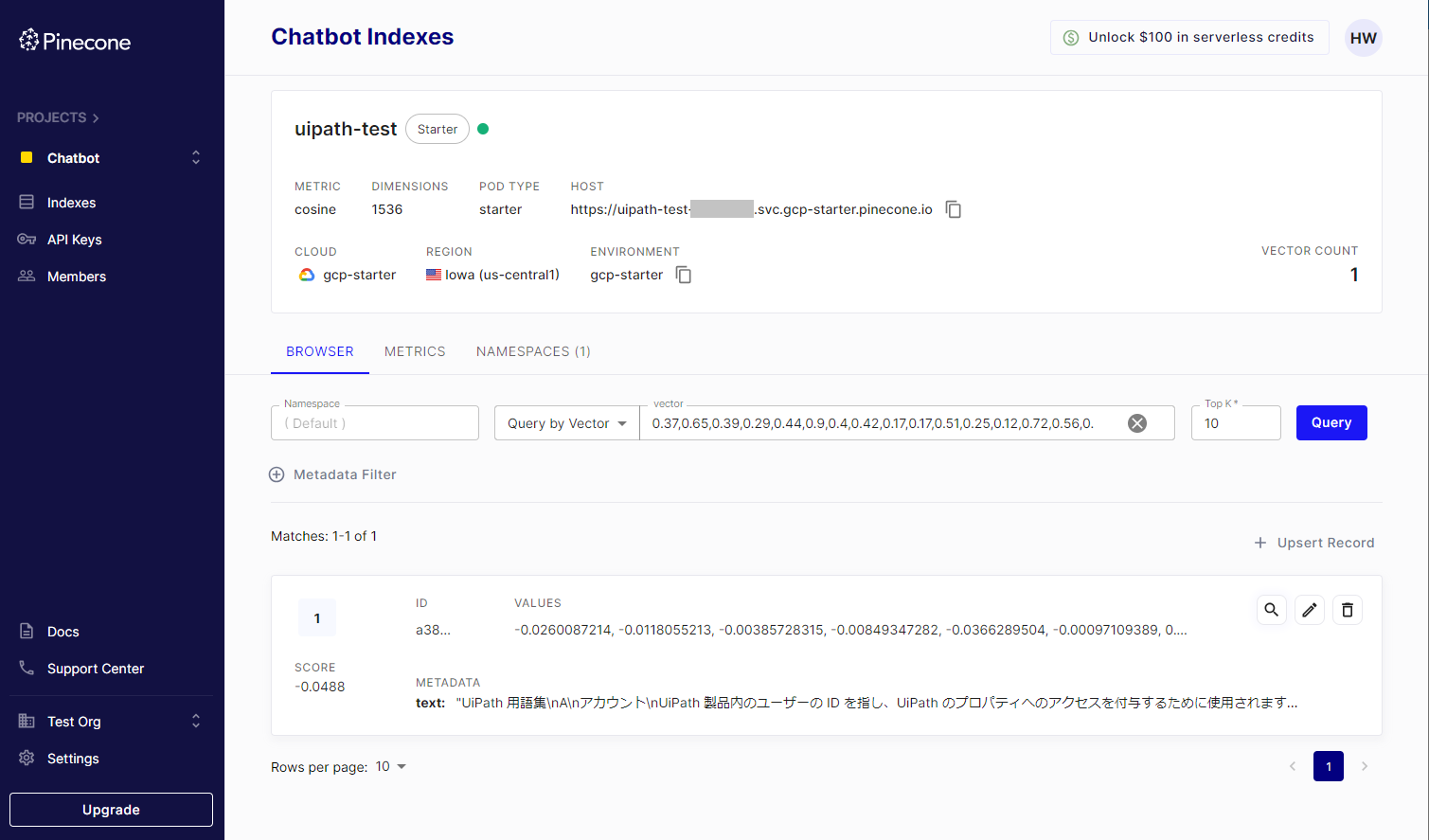Open the Docs document icon

[x=27, y=631]
